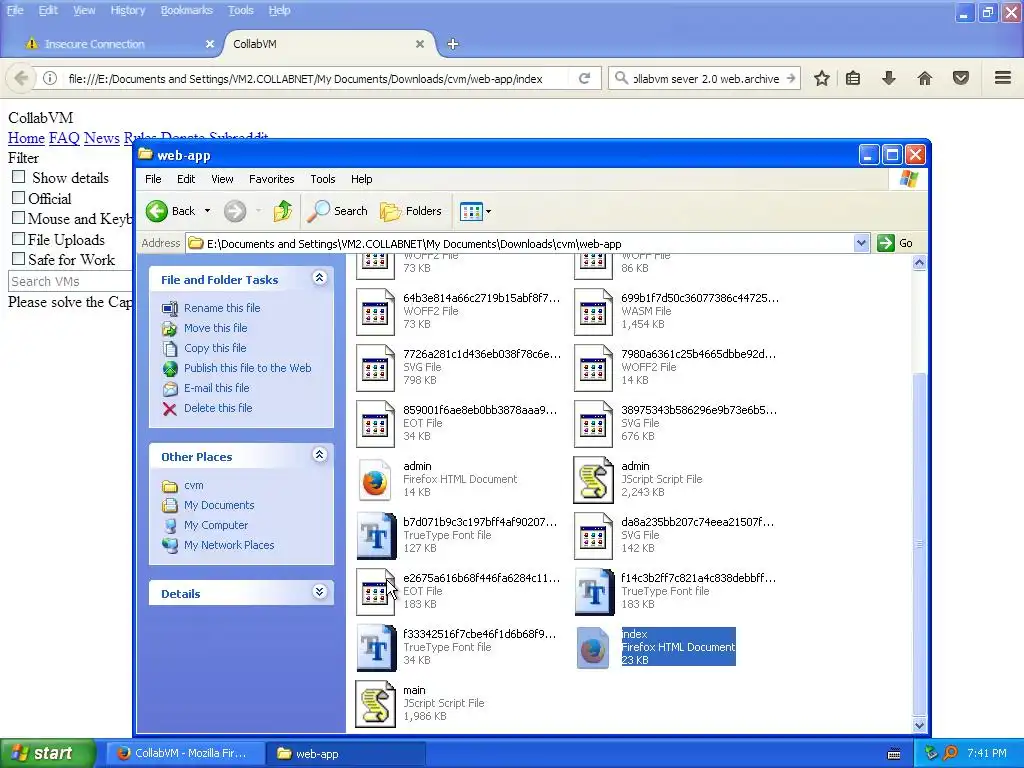Click Rename this file
The width and height of the screenshot is (1024, 768).
coord(222,308)
